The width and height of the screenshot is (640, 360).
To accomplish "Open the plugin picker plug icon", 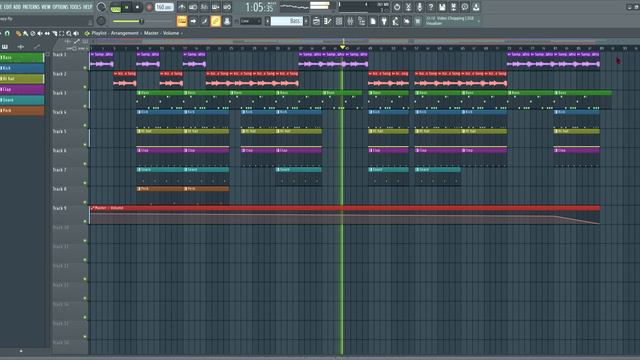I will (384, 21).
